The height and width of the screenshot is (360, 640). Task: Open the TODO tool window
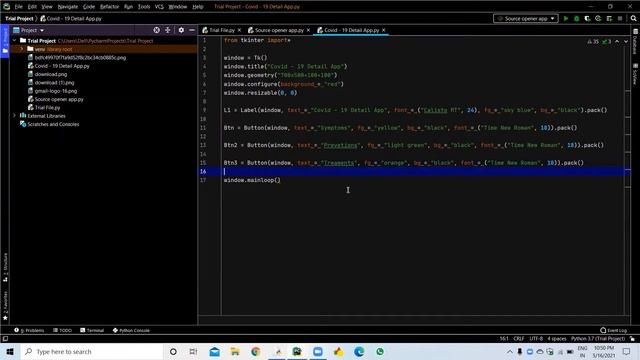[x=62, y=330]
